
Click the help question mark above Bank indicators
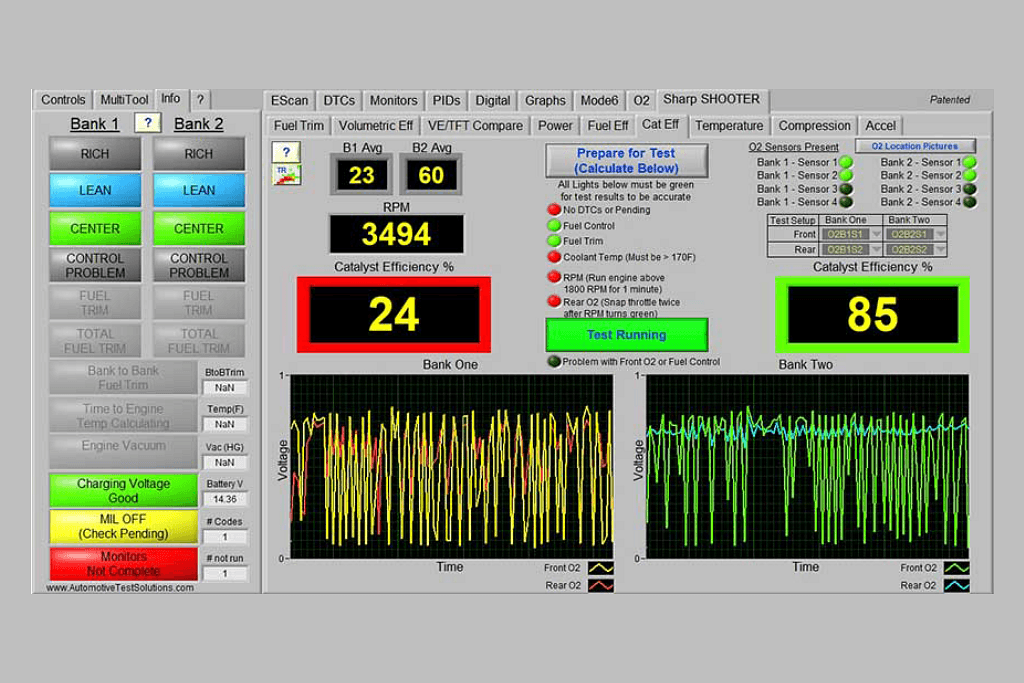point(147,123)
